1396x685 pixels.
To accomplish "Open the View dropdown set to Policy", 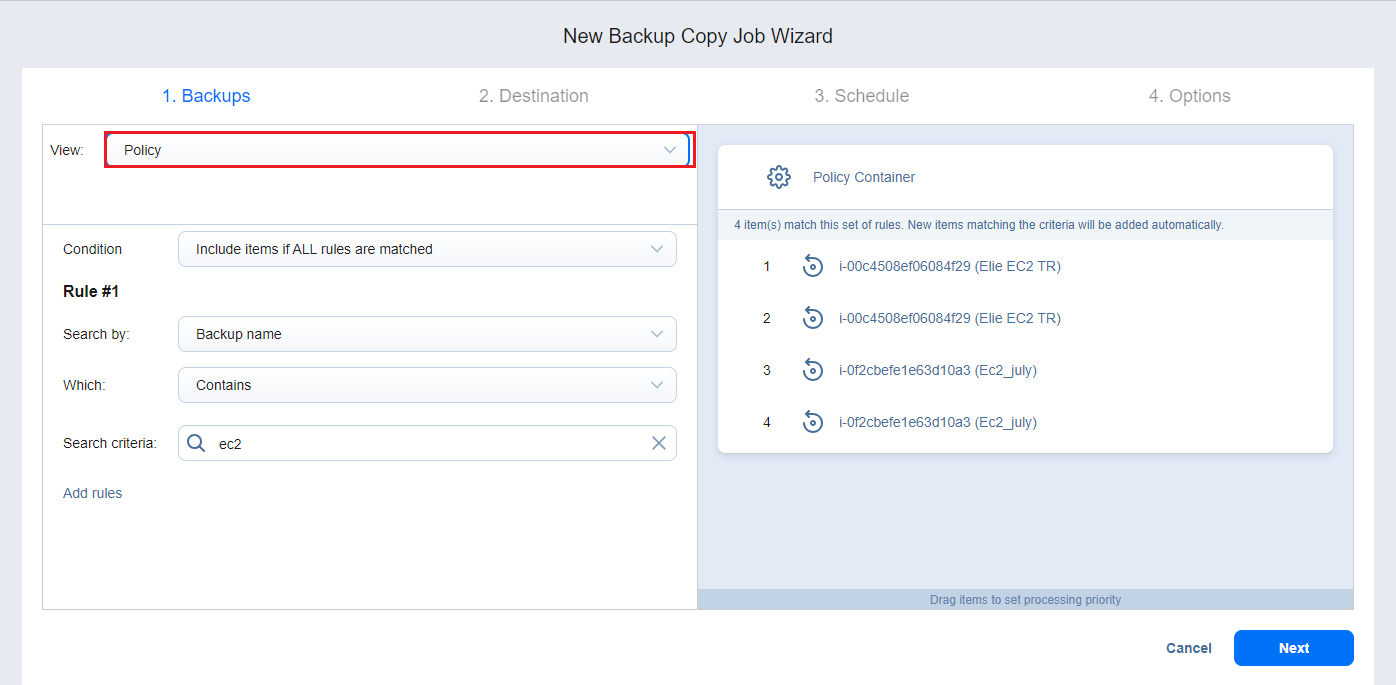I will [398, 150].
